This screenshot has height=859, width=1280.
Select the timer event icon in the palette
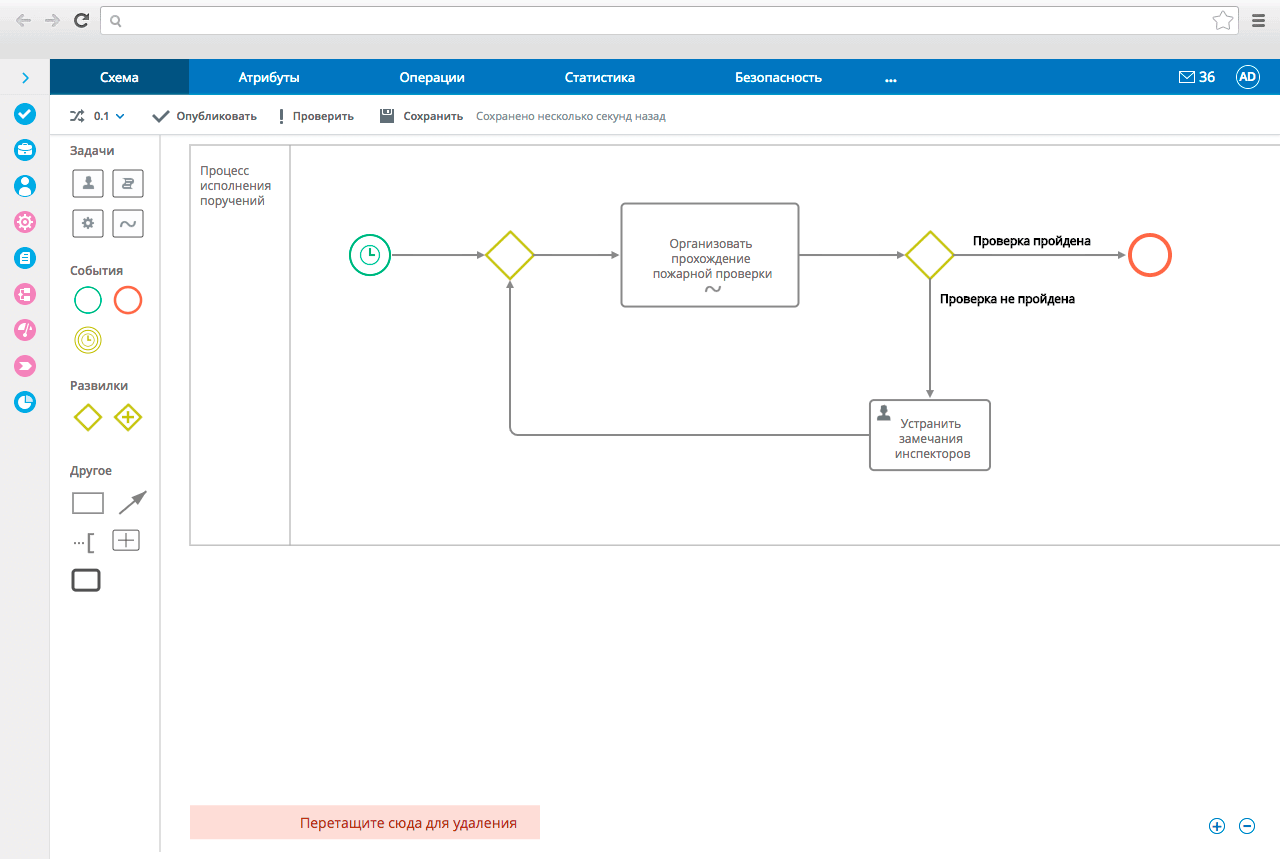pyautogui.click(x=88, y=341)
